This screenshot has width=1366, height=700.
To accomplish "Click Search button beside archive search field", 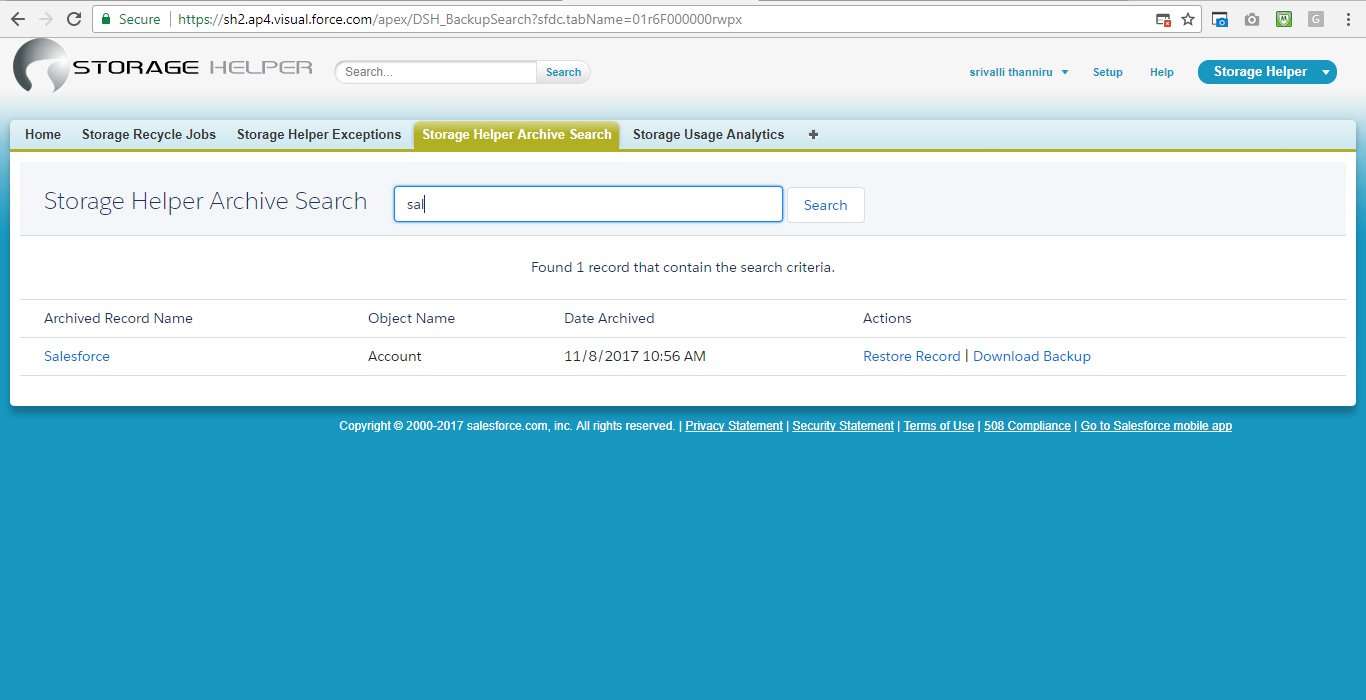I will tap(826, 205).
